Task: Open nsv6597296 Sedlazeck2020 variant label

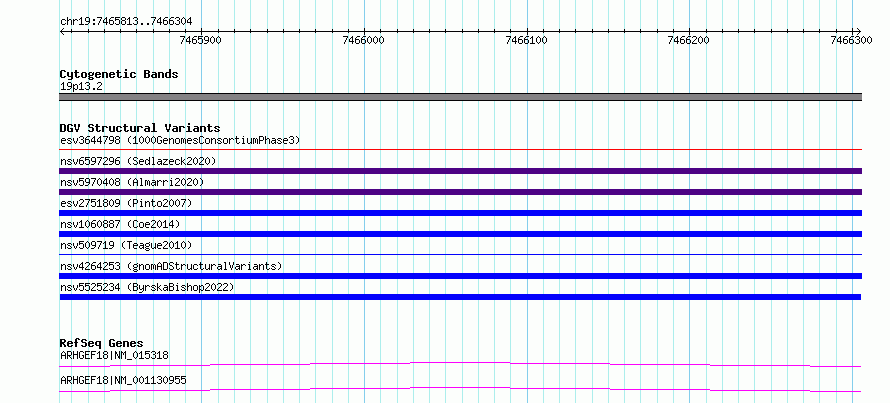Action: coord(138,161)
